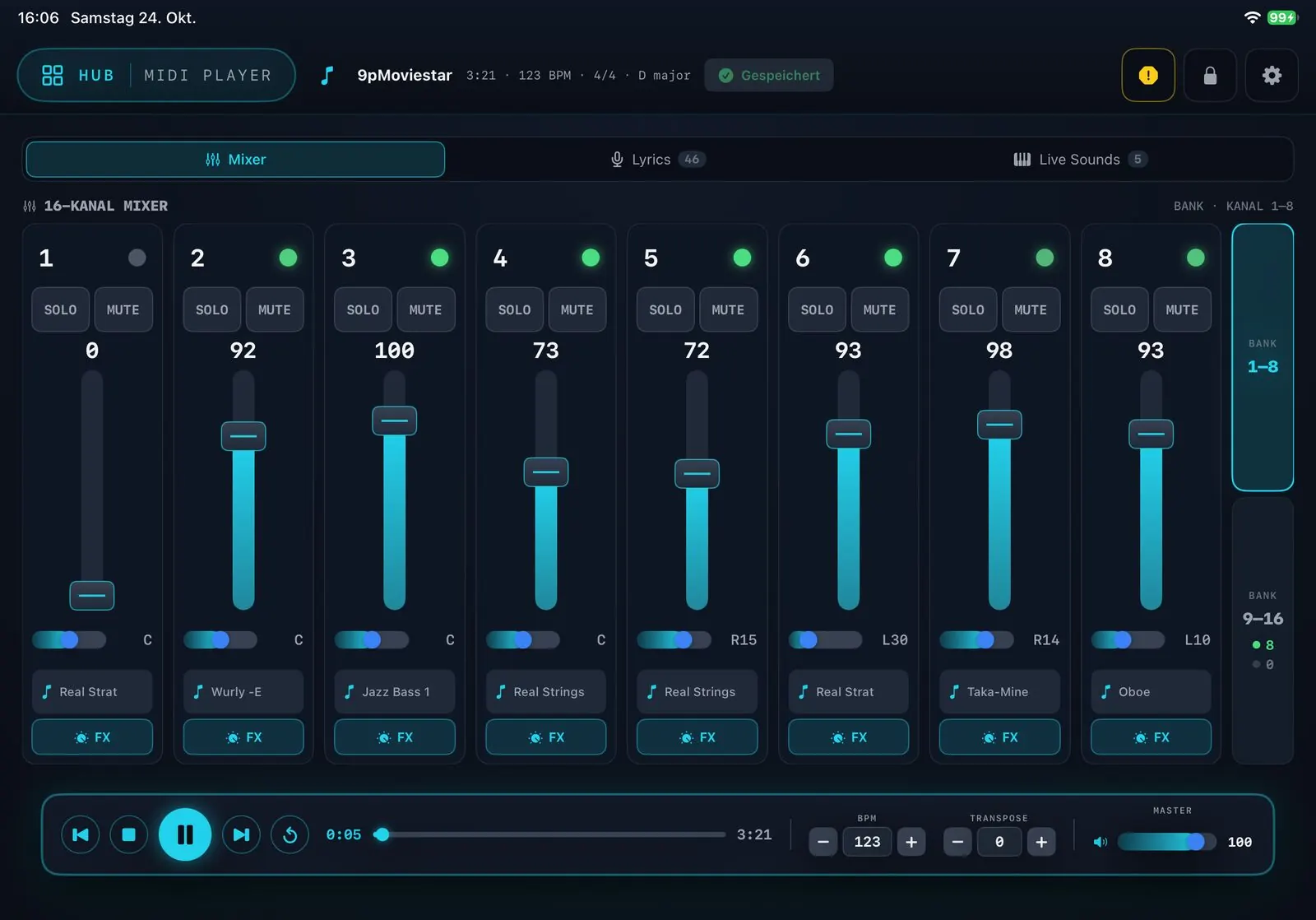Mute channel 7

[1031, 309]
